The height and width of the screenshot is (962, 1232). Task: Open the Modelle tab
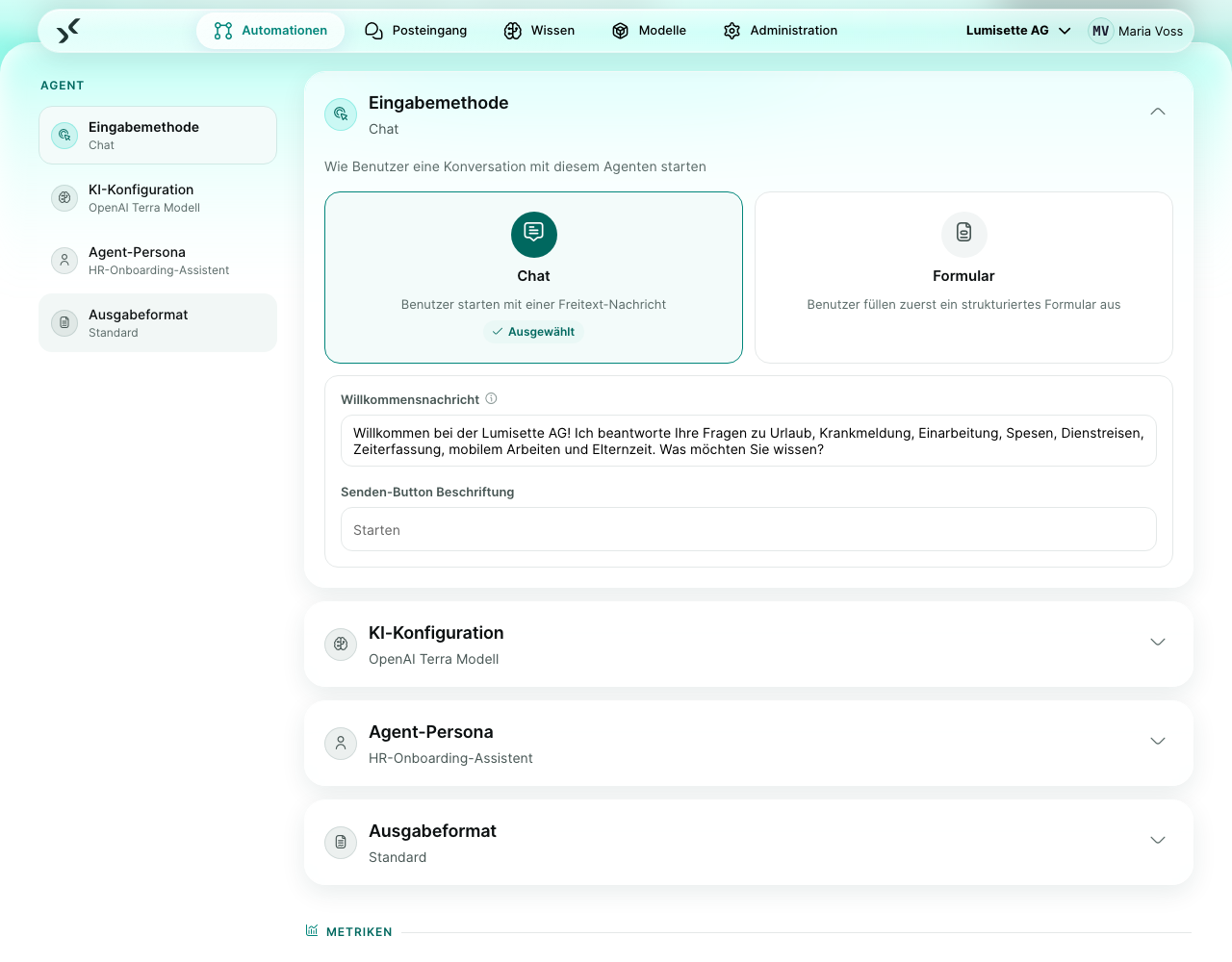(x=649, y=31)
